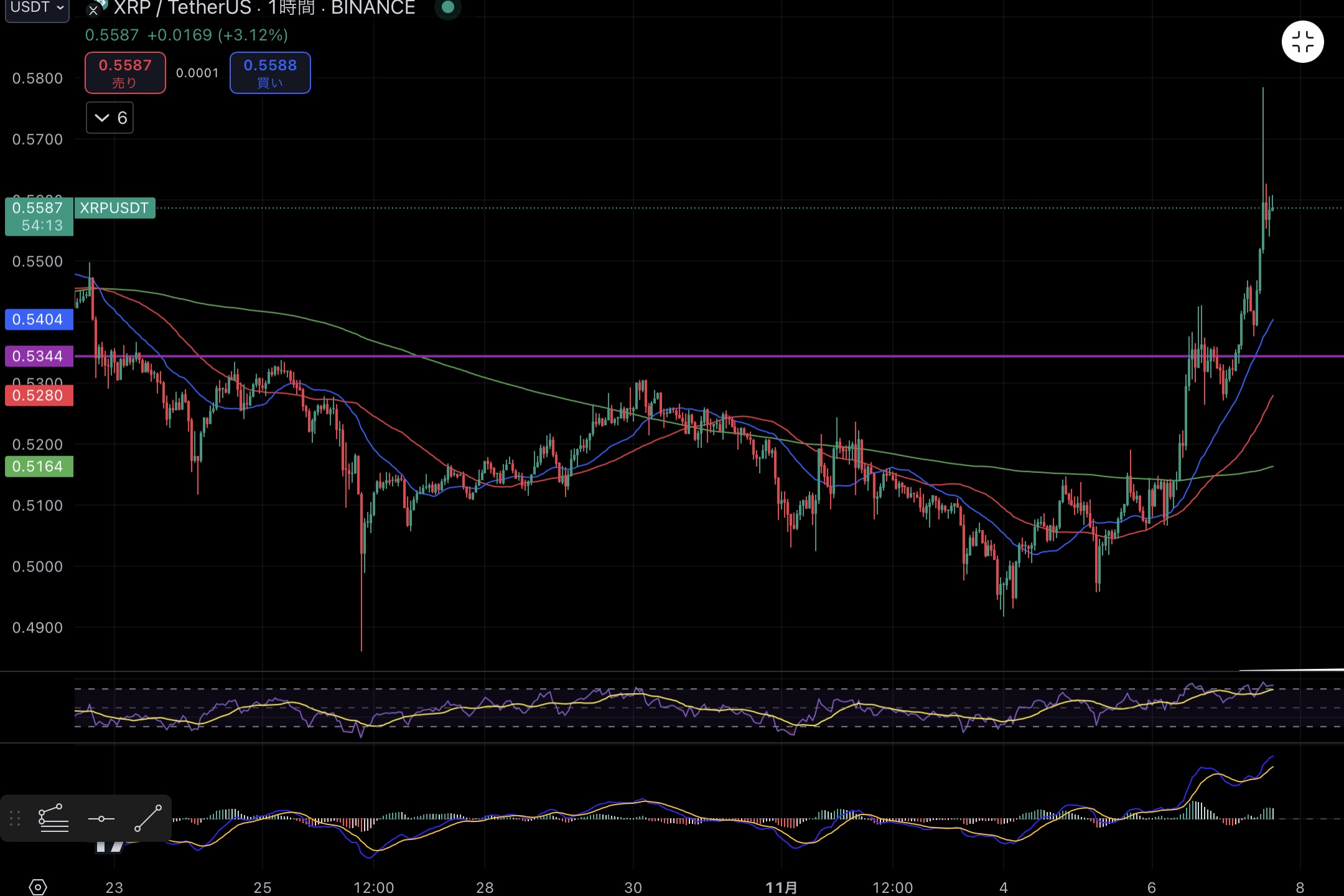Click the red 0.5280 price axis label
The image size is (1344, 896).
(x=39, y=395)
